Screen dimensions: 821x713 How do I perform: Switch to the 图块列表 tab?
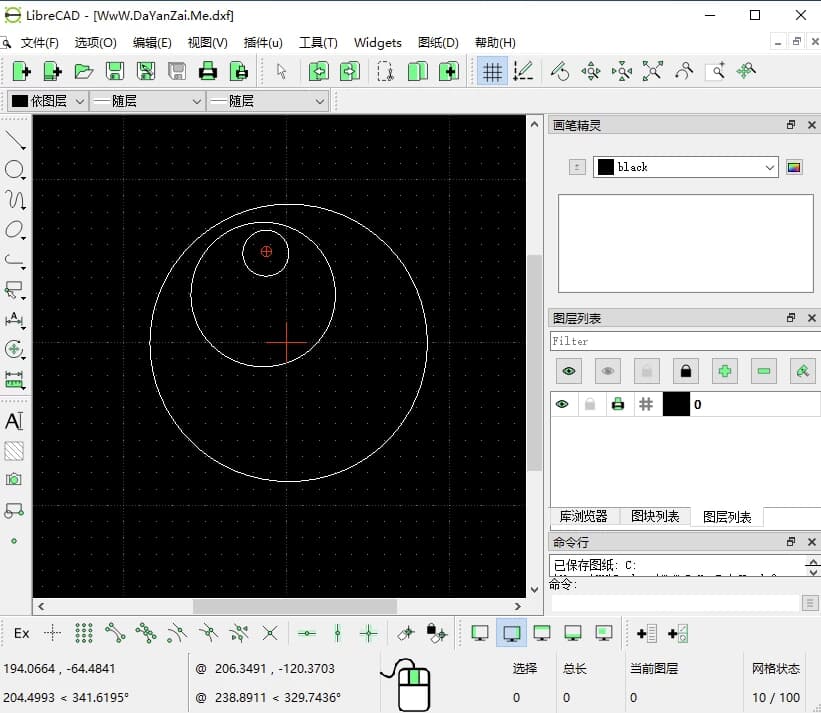tap(655, 517)
